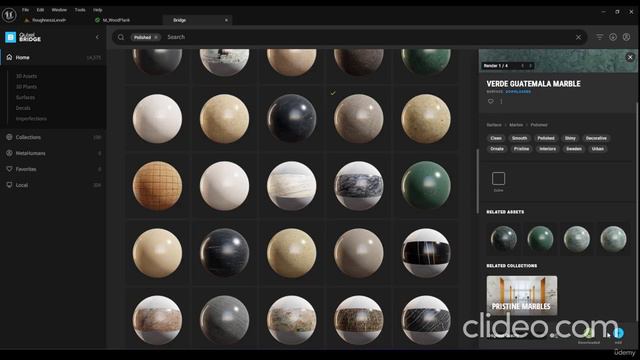The width and height of the screenshot is (640, 360).
Task: Click the Pristine tag
Action: (x=521, y=149)
